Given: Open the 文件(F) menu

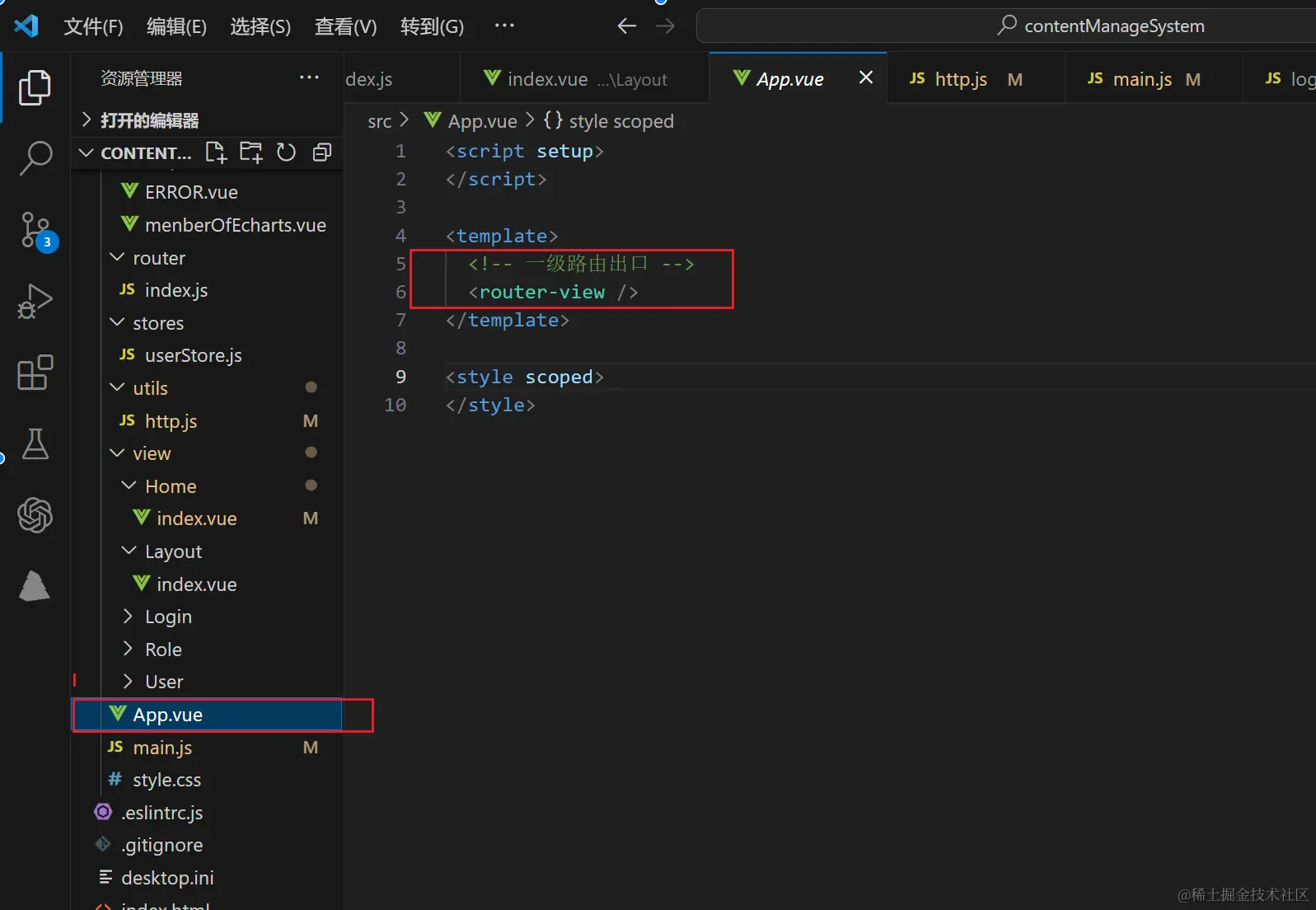Looking at the screenshot, I should (93, 26).
